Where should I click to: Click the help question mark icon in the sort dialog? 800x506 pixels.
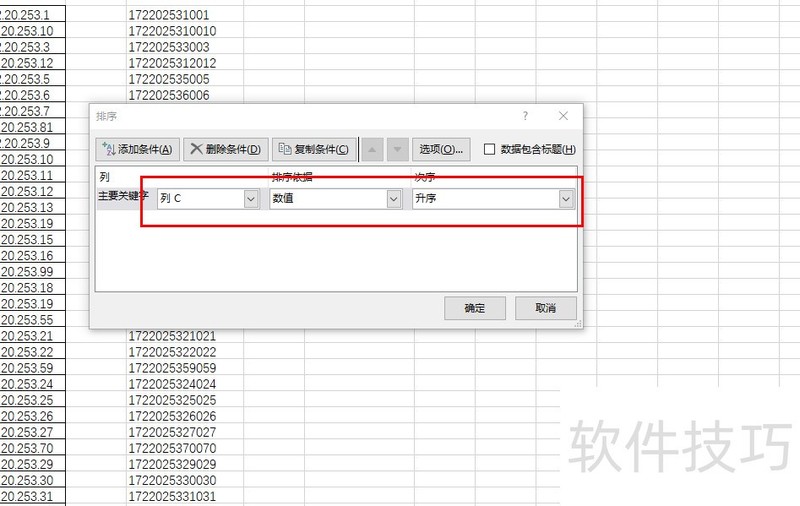tap(526, 116)
